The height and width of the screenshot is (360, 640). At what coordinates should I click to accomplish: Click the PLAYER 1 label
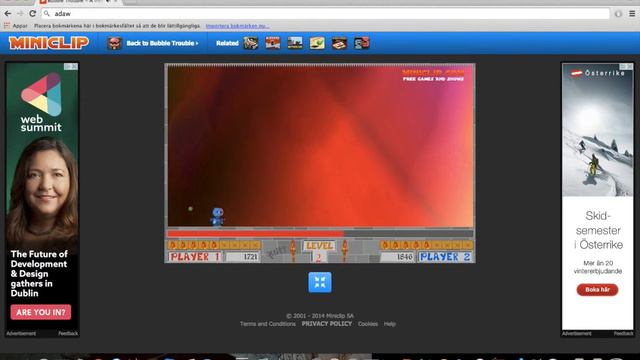click(194, 257)
